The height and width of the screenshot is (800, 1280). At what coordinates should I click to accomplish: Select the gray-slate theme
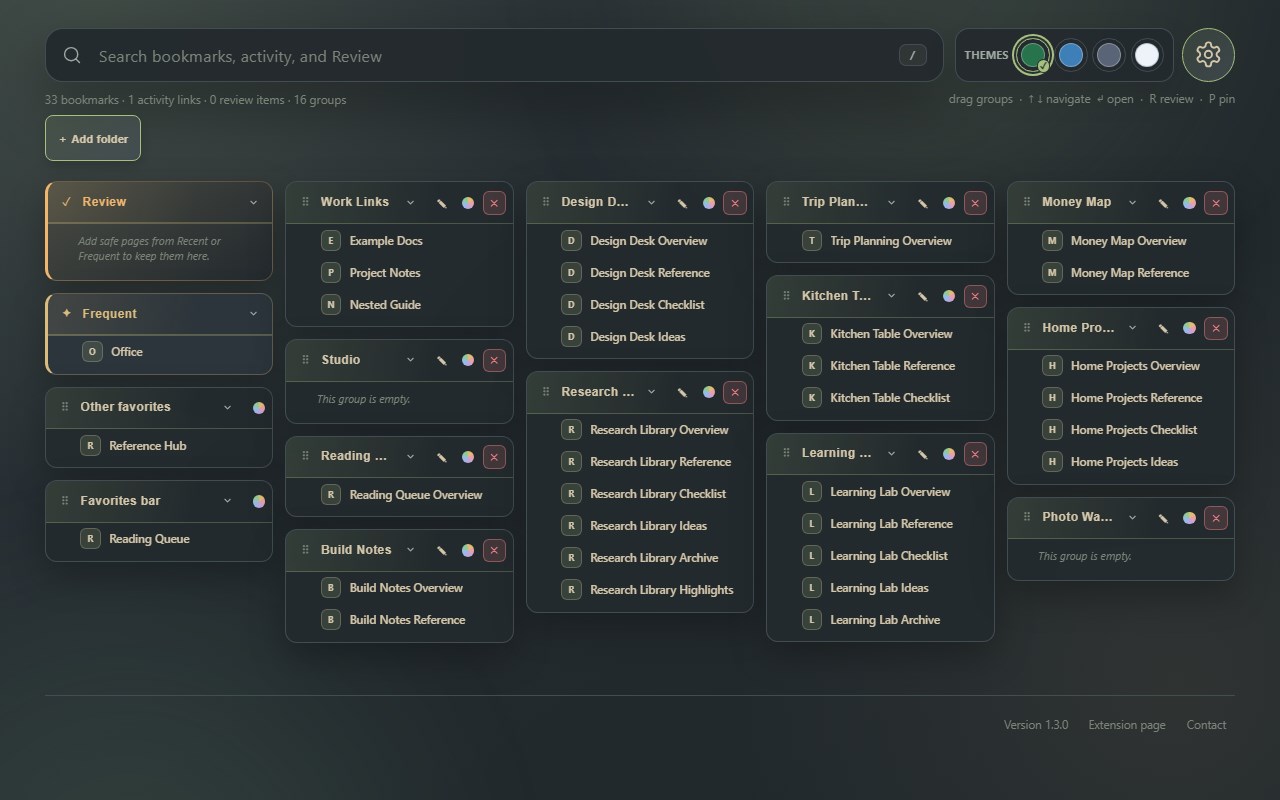point(1109,55)
